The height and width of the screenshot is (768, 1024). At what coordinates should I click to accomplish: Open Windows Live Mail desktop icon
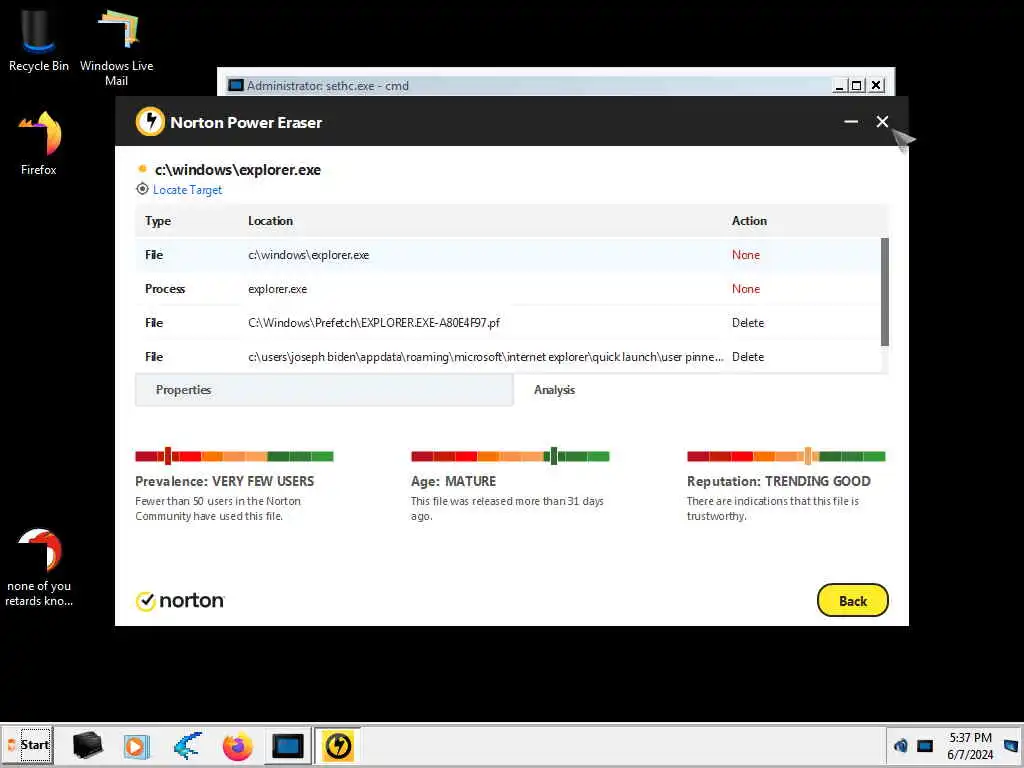[x=116, y=48]
